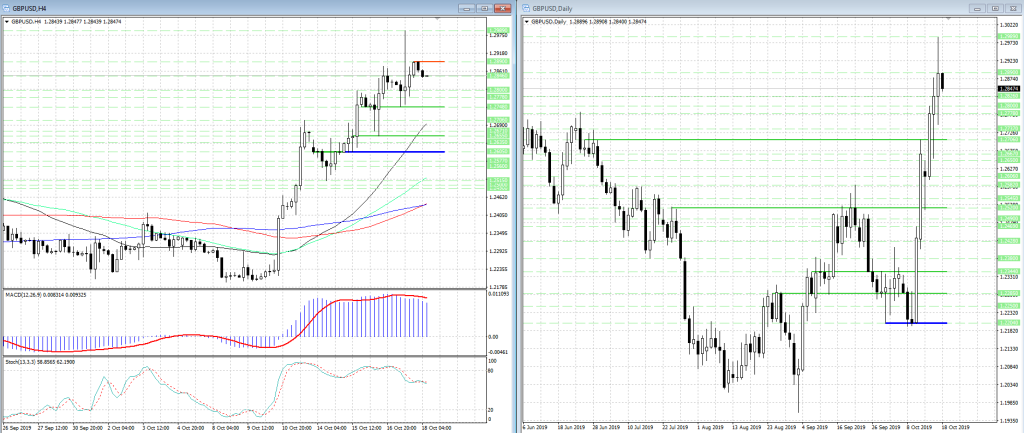1024x433 pixels.
Task: Open the dropdown triangle beside GBPUSD,Daily chart header
Action: pos(527,22)
